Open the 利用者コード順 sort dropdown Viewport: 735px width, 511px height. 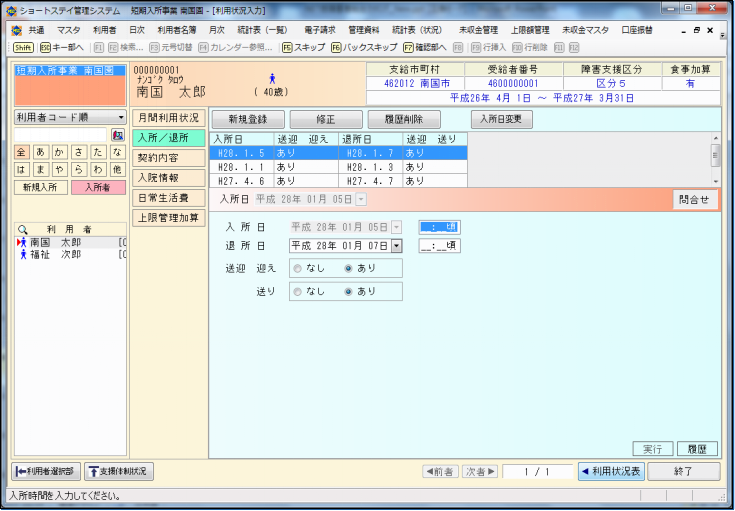121,117
